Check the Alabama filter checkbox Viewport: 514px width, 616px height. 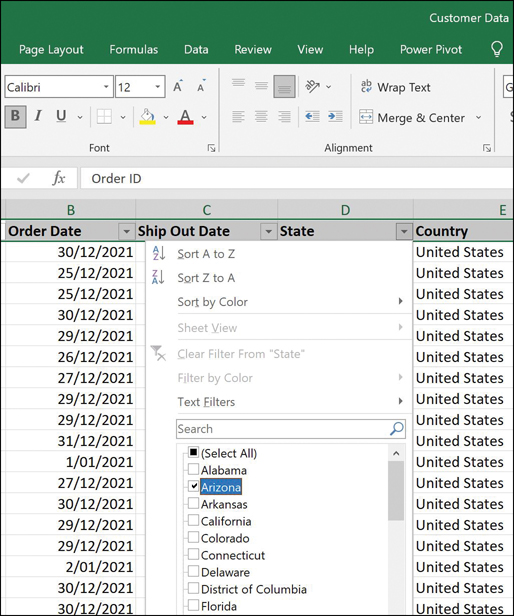point(193,469)
